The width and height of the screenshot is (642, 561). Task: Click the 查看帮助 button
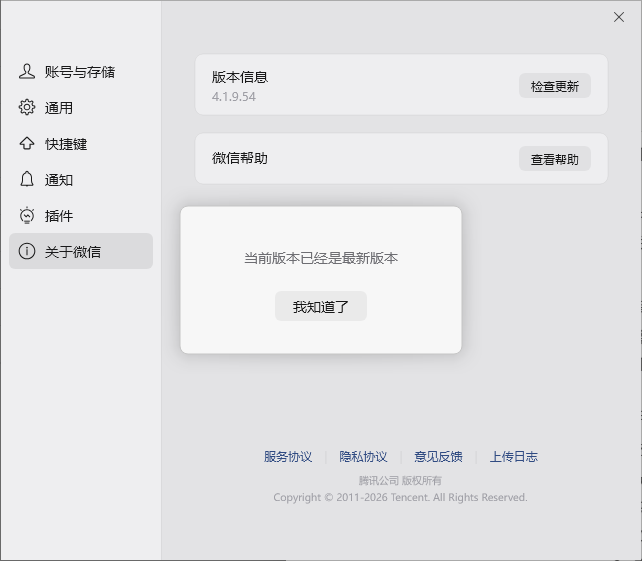click(x=555, y=159)
